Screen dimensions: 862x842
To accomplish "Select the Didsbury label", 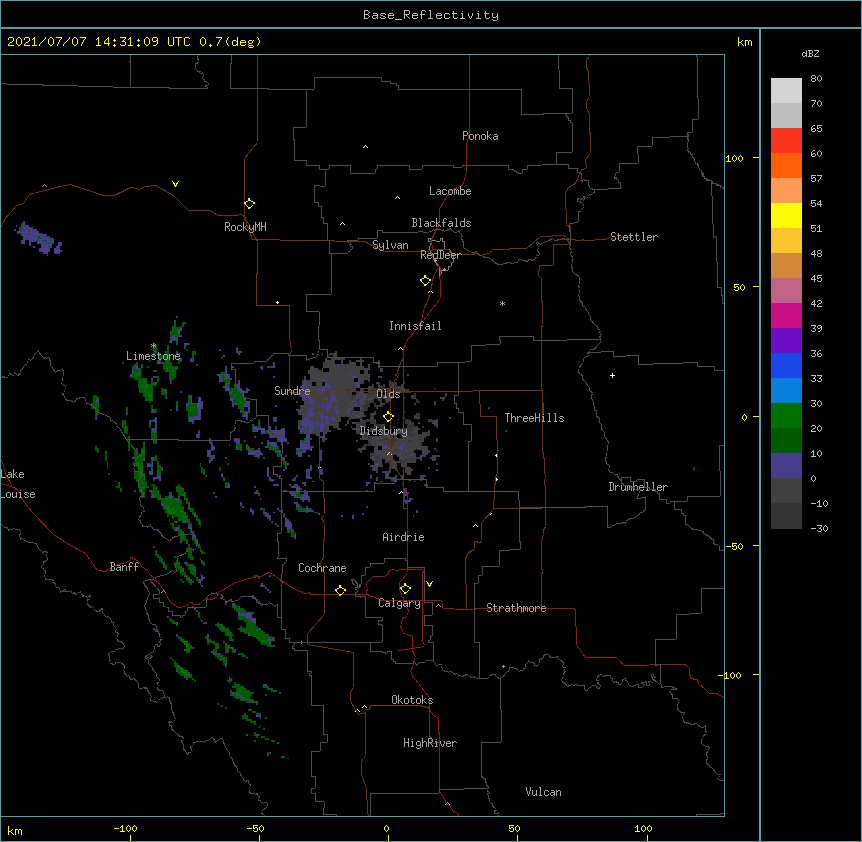I will [x=384, y=431].
